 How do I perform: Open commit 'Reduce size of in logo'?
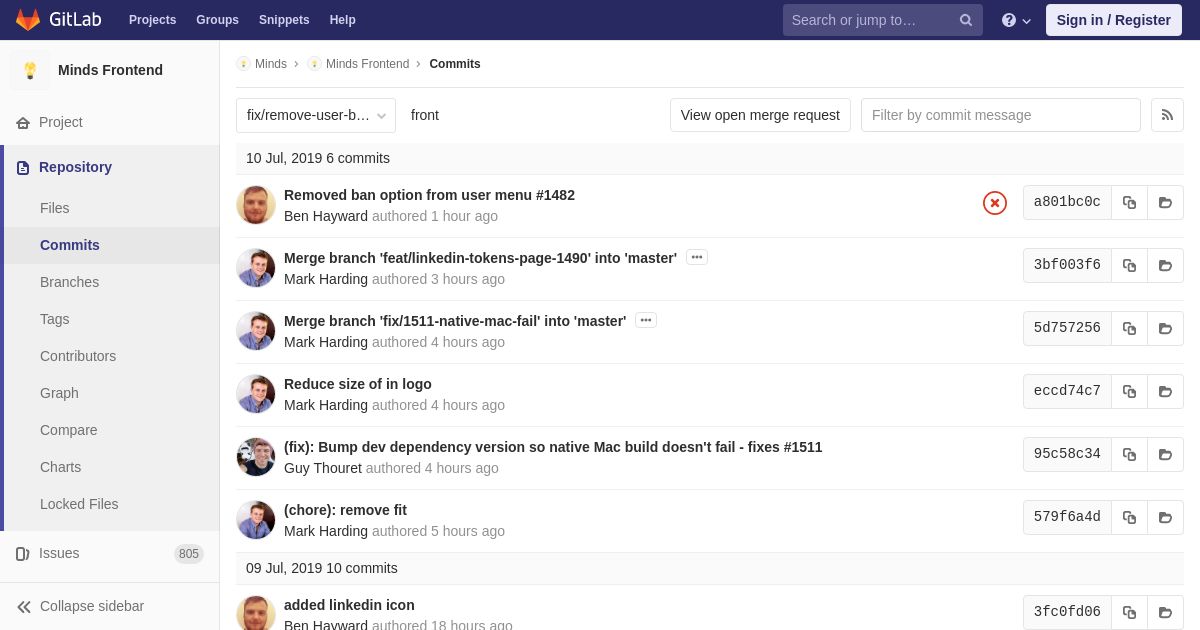click(x=358, y=384)
